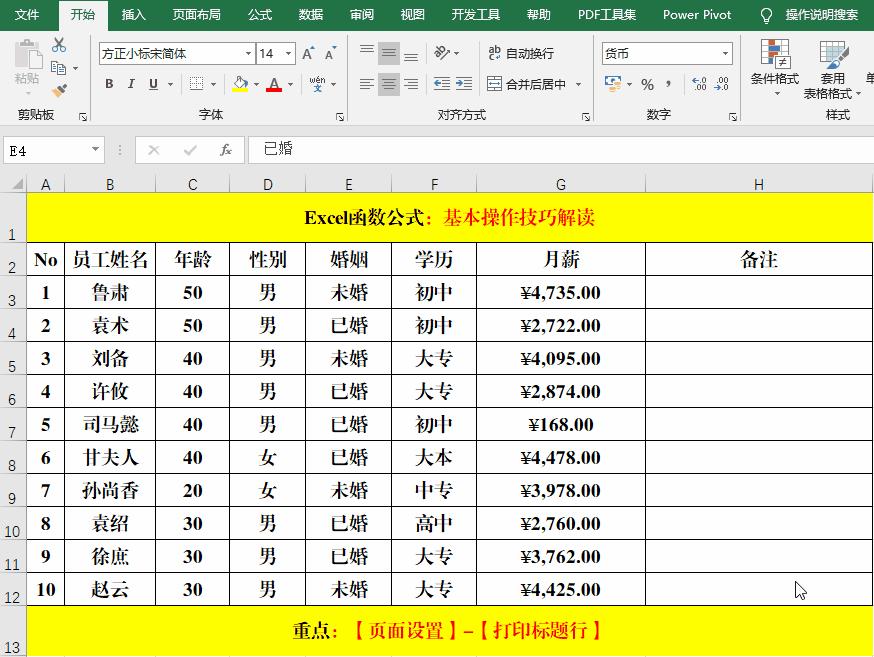The height and width of the screenshot is (657, 874).
Task: Expand the font size dropdown
Action: click(289, 53)
